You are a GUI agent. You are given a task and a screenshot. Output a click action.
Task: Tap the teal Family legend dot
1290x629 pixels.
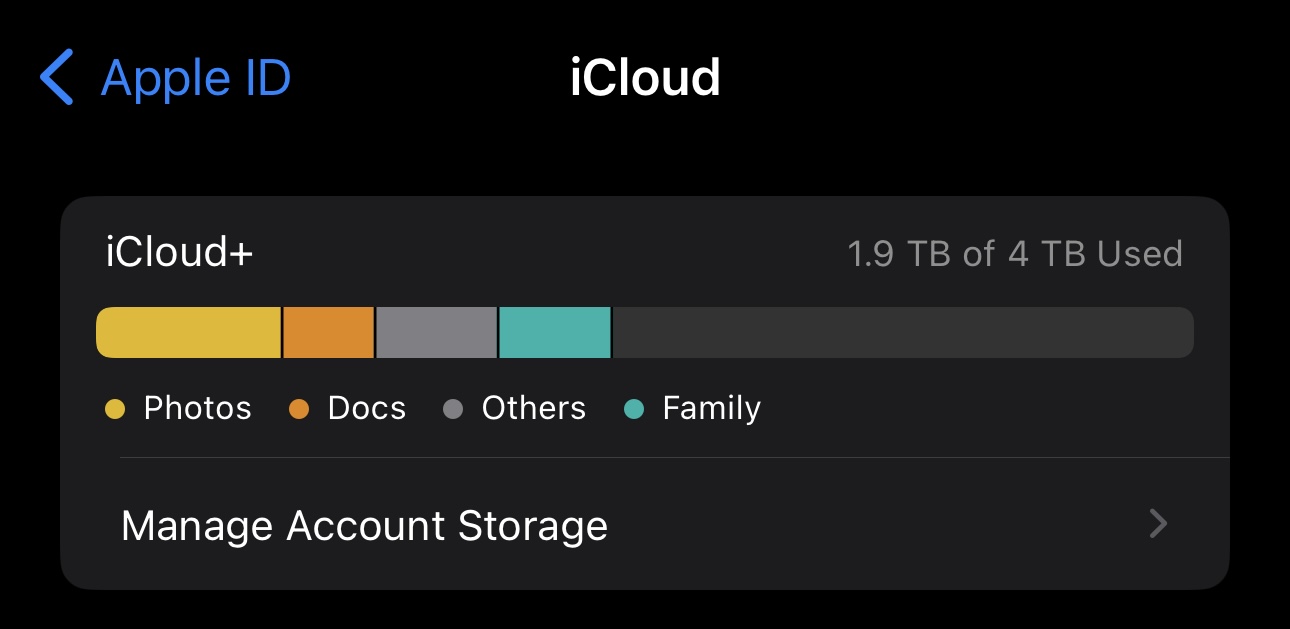(x=634, y=409)
